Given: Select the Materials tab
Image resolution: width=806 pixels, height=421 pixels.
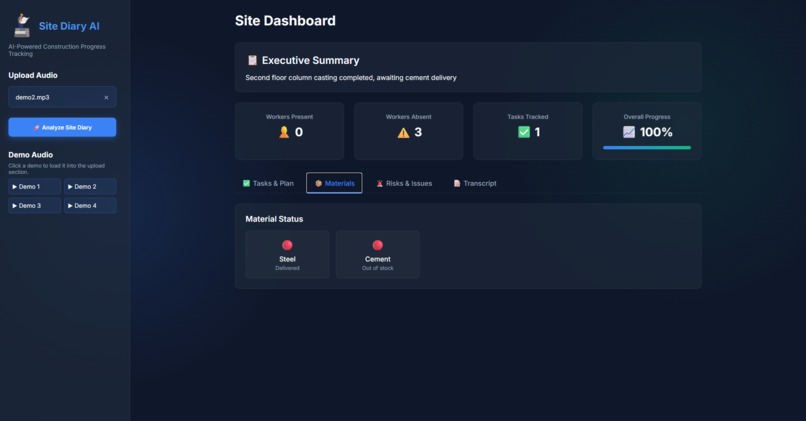Looking at the screenshot, I should 334,184.
